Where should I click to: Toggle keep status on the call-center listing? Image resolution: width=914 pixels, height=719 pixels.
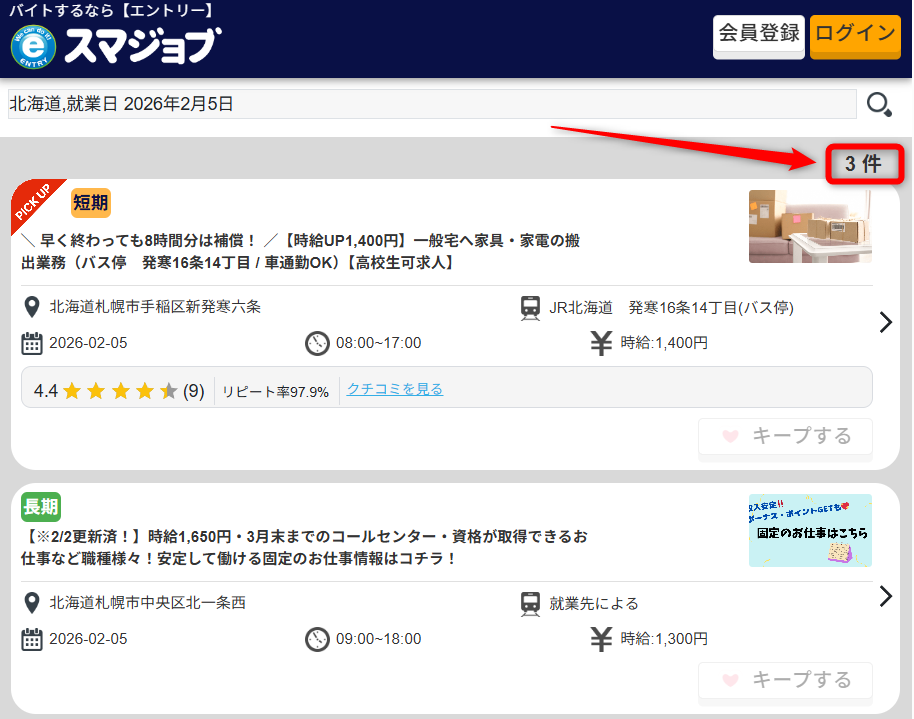(x=785, y=680)
